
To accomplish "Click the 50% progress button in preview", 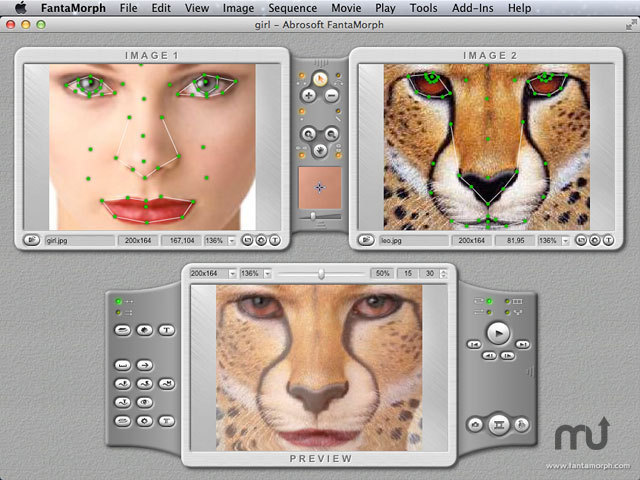I will [381, 273].
